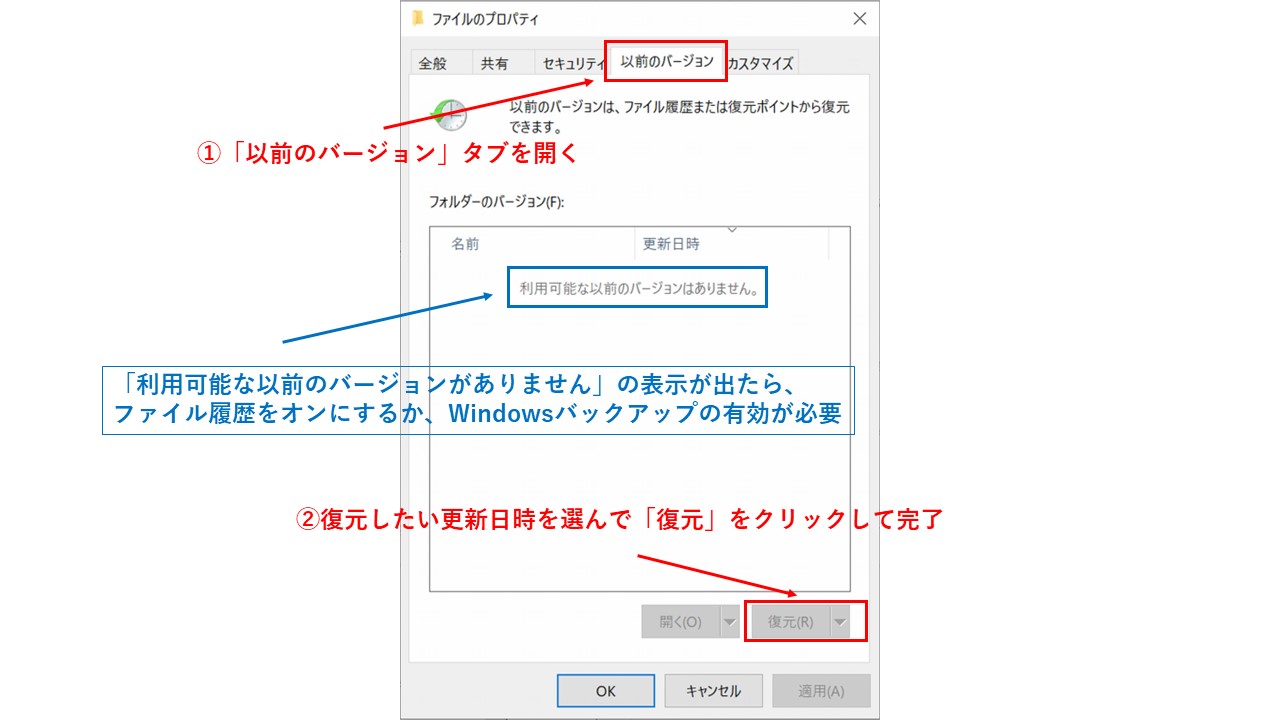This screenshot has height=720, width=1280.
Task: Expand the dropdown arrow next to 復元(R)
Action: click(840, 622)
